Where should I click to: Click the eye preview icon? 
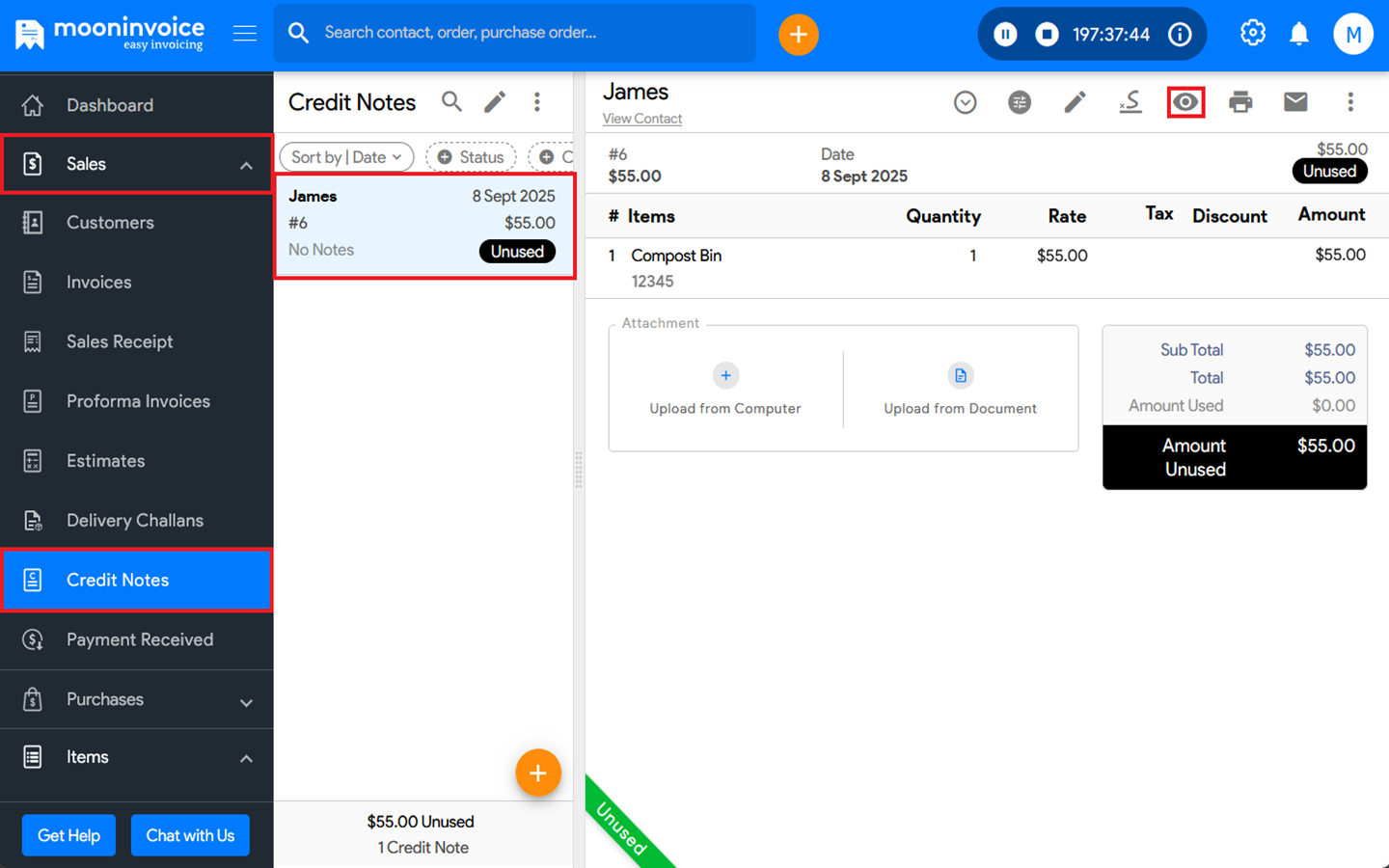[x=1185, y=102]
